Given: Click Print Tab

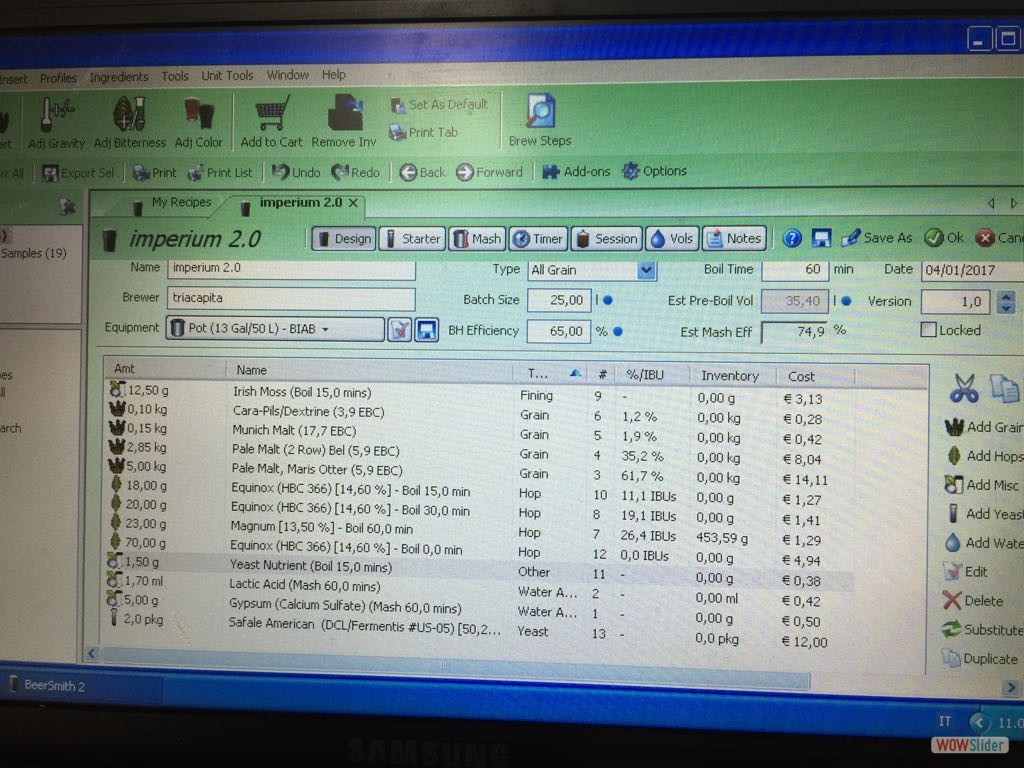Looking at the screenshot, I should (423, 133).
